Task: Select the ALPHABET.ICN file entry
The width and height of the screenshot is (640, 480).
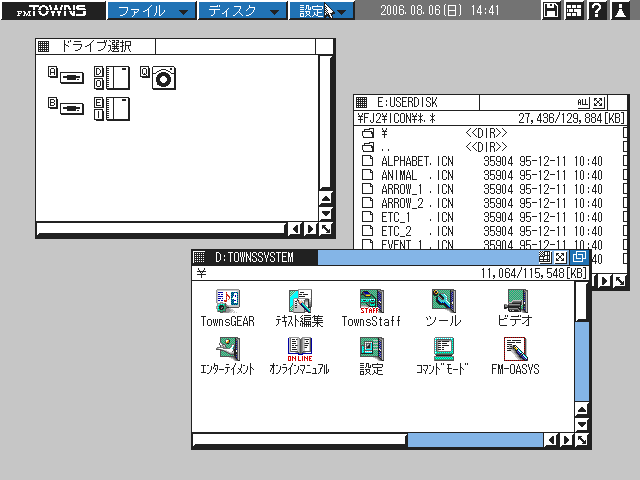Action: (417, 161)
